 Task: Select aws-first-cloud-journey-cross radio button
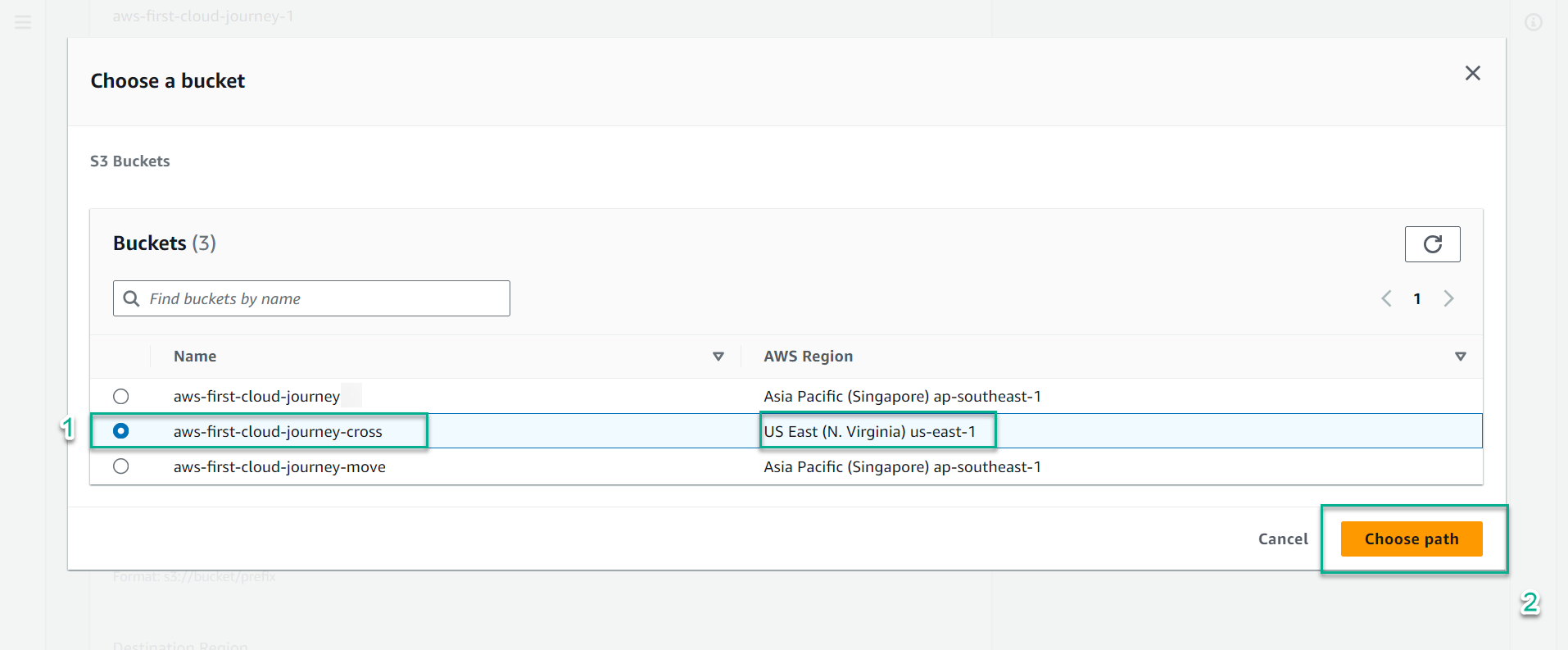click(121, 431)
